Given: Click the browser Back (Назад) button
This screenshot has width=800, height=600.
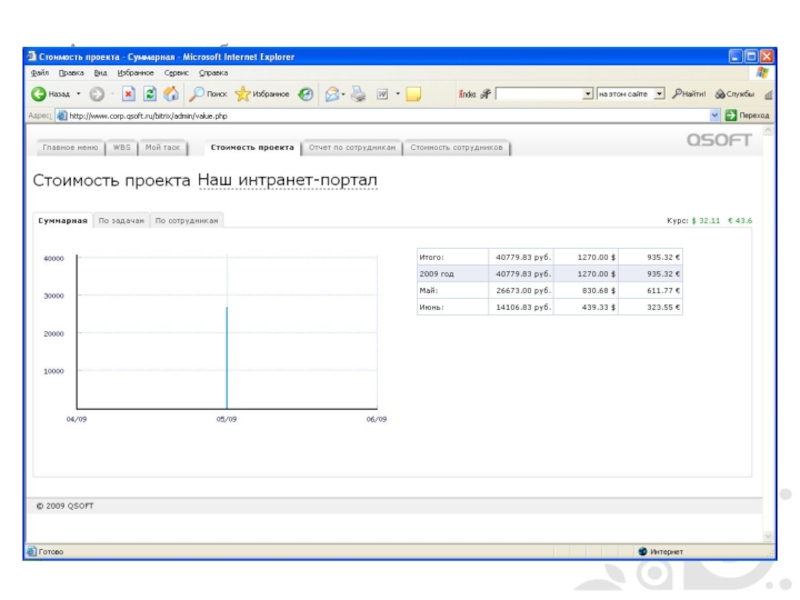Looking at the screenshot, I should click(50, 94).
